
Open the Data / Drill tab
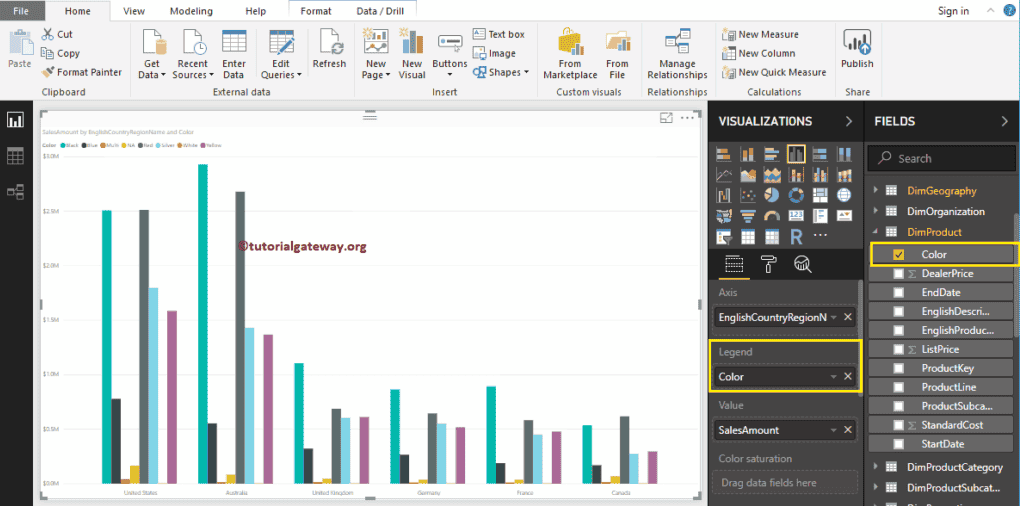pyautogui.click(x=381, y=11)
